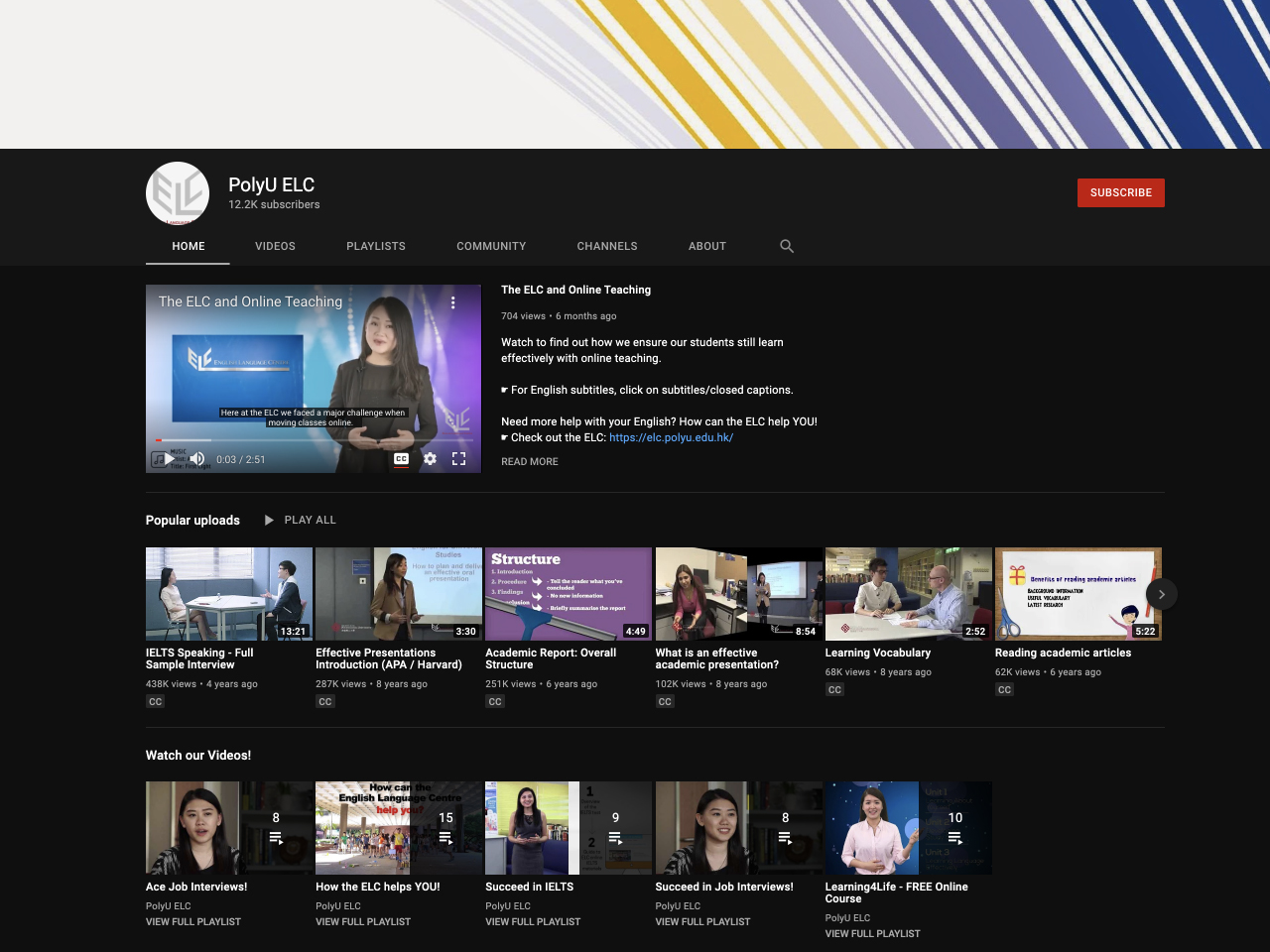Click the 8:54 duration badge on presentation video
The height and width of the screenshot is (952, 1270).
(806, 631)
